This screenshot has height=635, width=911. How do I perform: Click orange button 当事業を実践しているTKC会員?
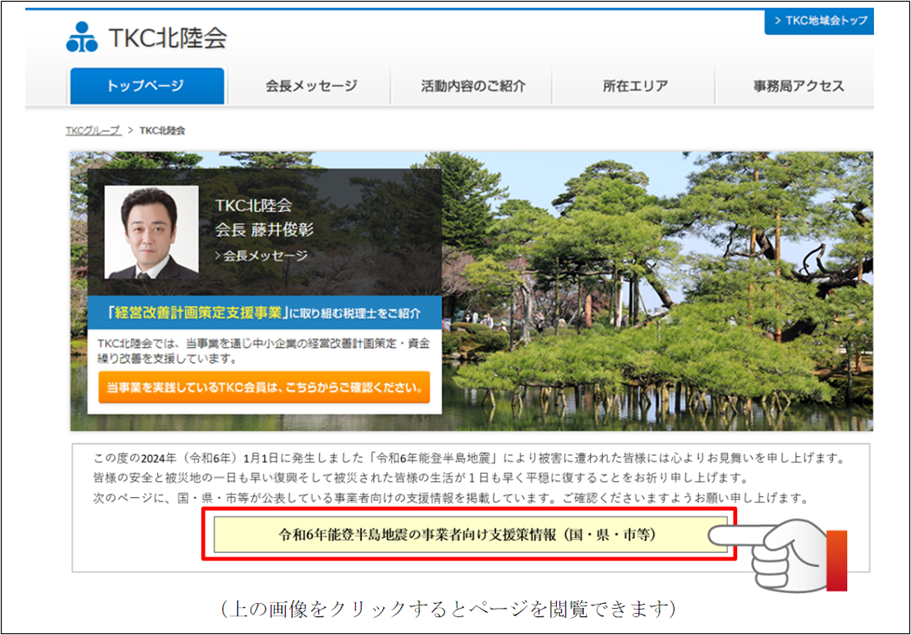coord(264,387)
